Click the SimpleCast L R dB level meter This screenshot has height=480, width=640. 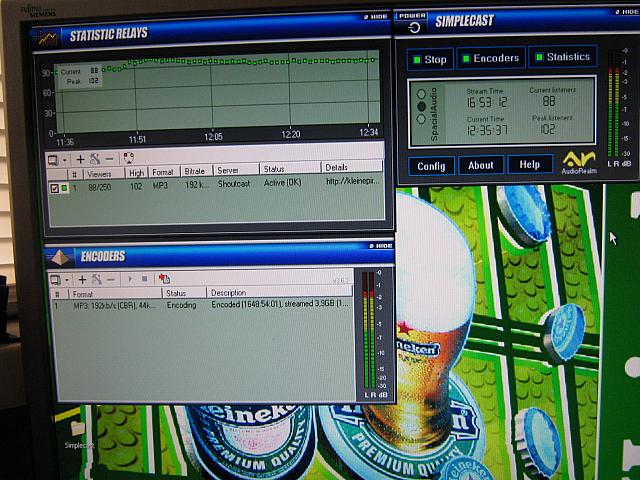click(617, 107)
